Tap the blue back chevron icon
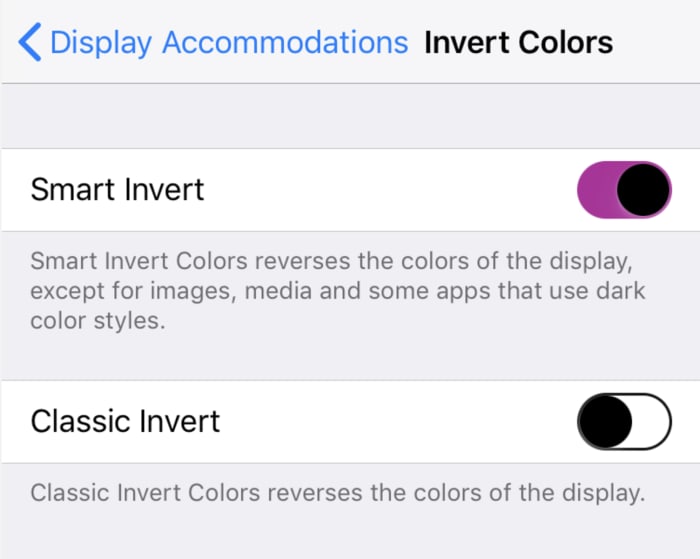Image resolution: width=700 pixels, height=559 pixels. tap(30, 42)
